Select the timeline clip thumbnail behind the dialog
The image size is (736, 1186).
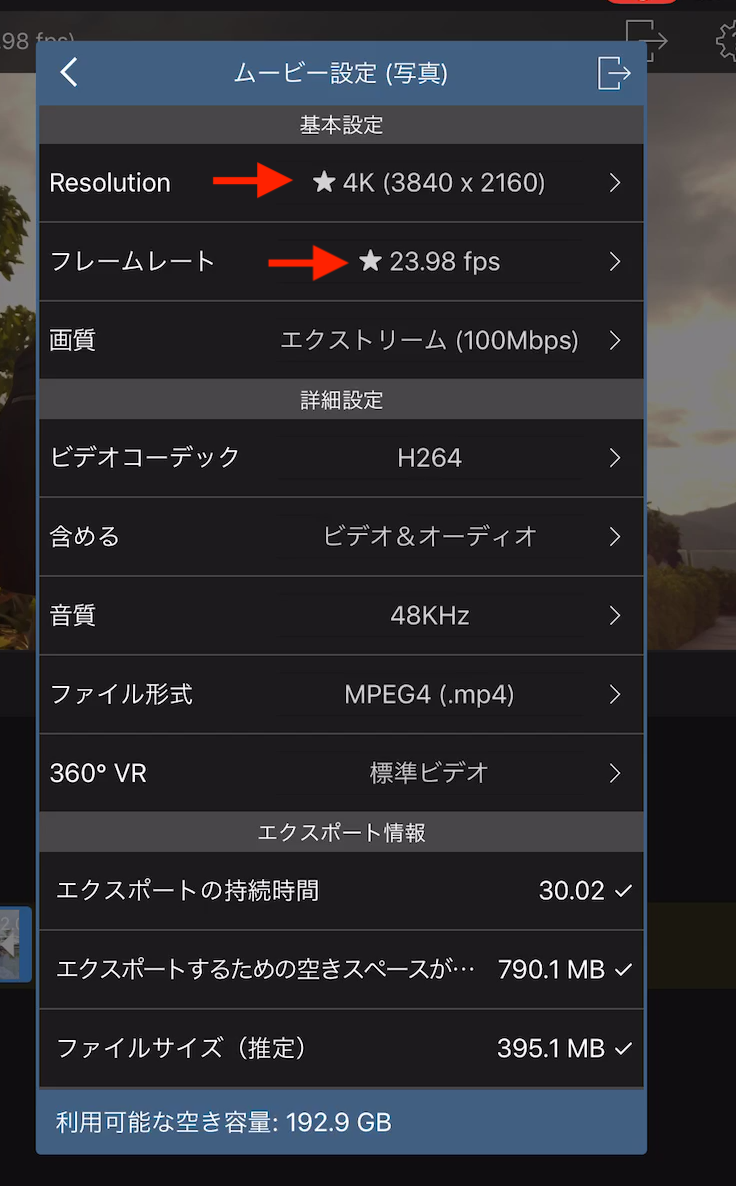[14, 944]
